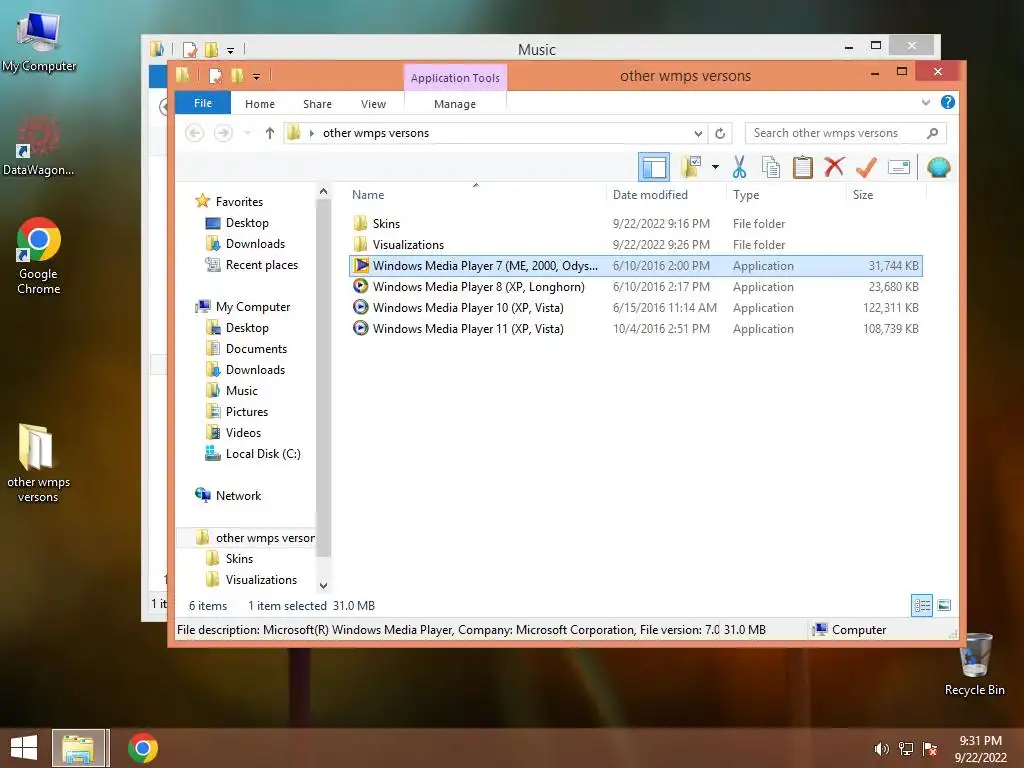Screen dimensions: 1024x768
Task: Switch to the Share ribbon tab
Action: (317, 104)
